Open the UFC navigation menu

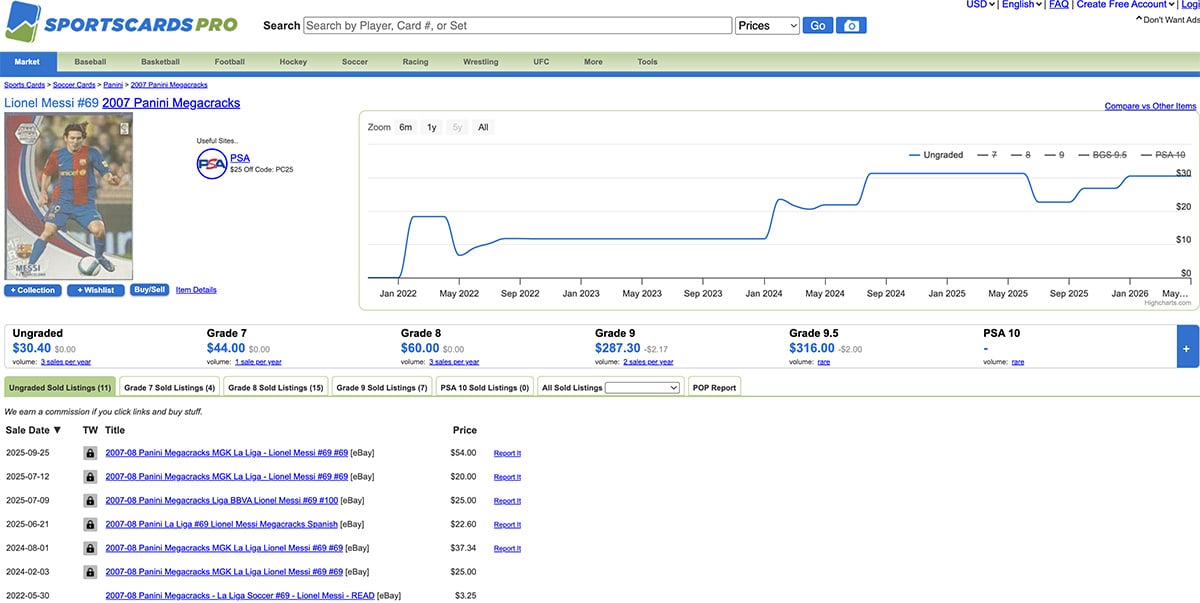click(541, 62)
